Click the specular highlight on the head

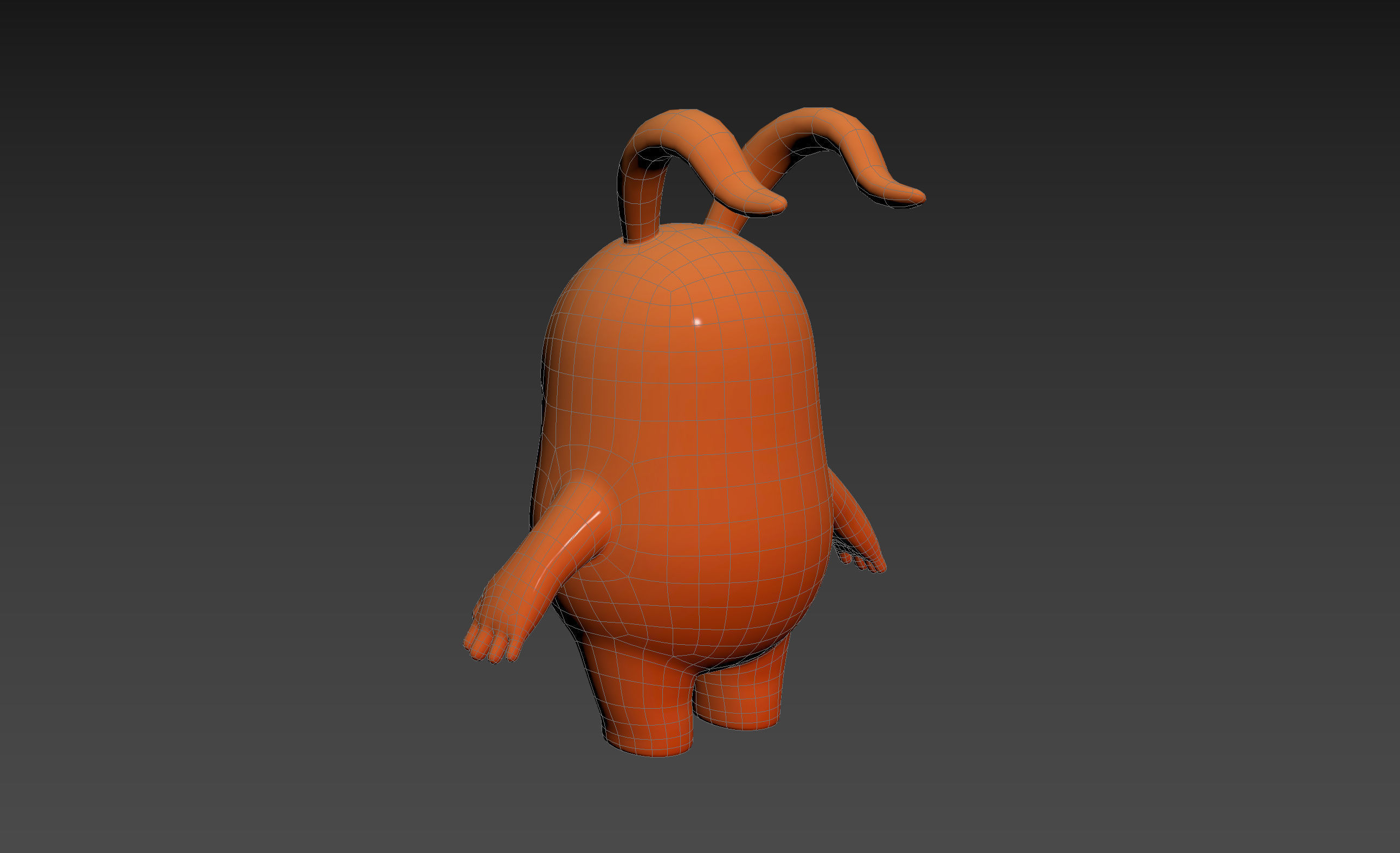pyautogui.click(x=697, y=322)
